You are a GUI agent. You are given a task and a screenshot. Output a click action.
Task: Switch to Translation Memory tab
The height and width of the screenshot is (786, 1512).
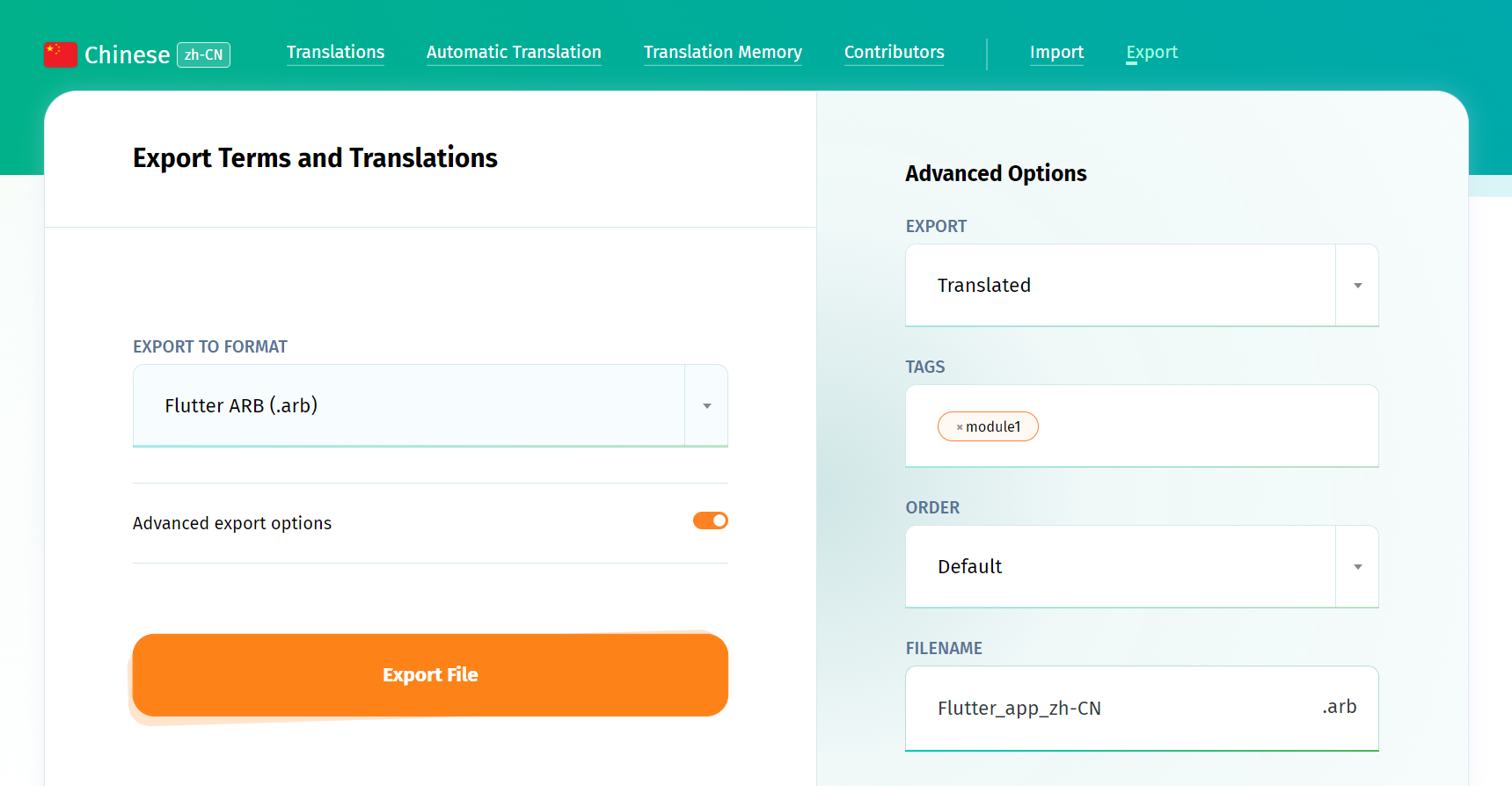click(722, 52)
